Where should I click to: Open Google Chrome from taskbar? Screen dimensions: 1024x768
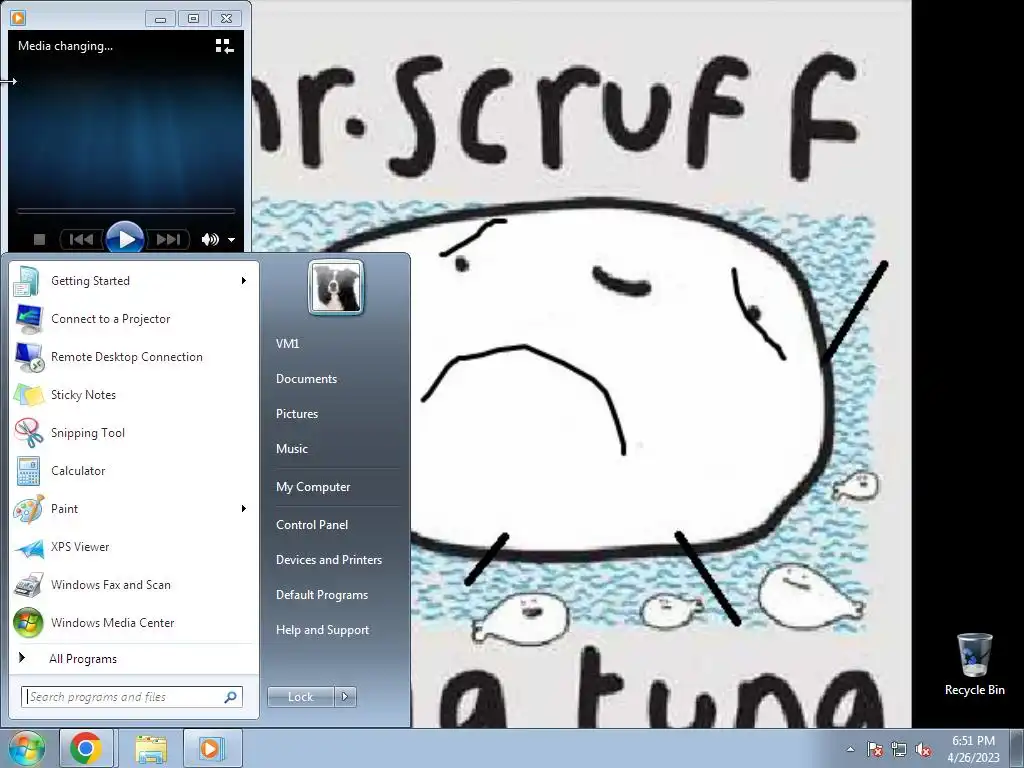tap(86, 748)
